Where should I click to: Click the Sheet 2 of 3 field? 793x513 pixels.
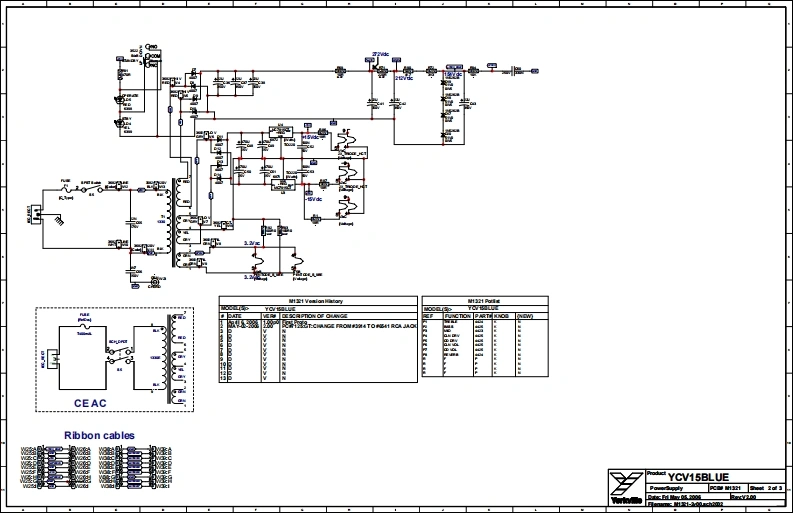[x=768, y=489]
